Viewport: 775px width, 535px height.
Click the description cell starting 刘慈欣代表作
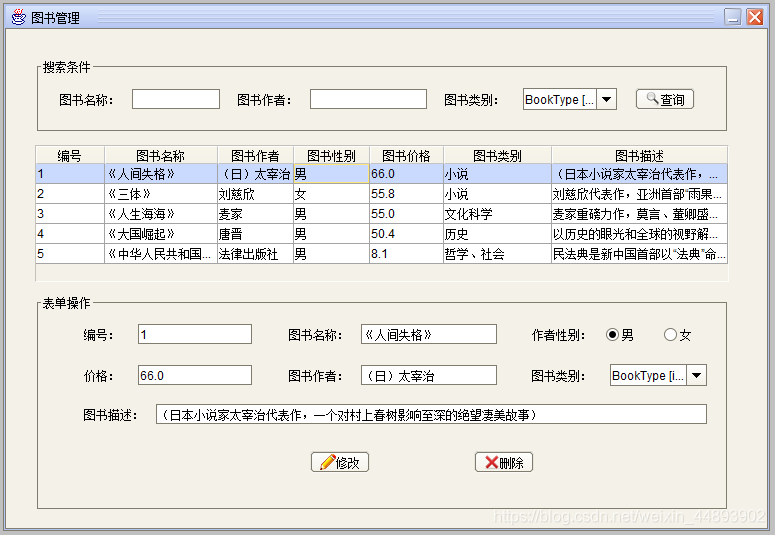pos(639,194)
